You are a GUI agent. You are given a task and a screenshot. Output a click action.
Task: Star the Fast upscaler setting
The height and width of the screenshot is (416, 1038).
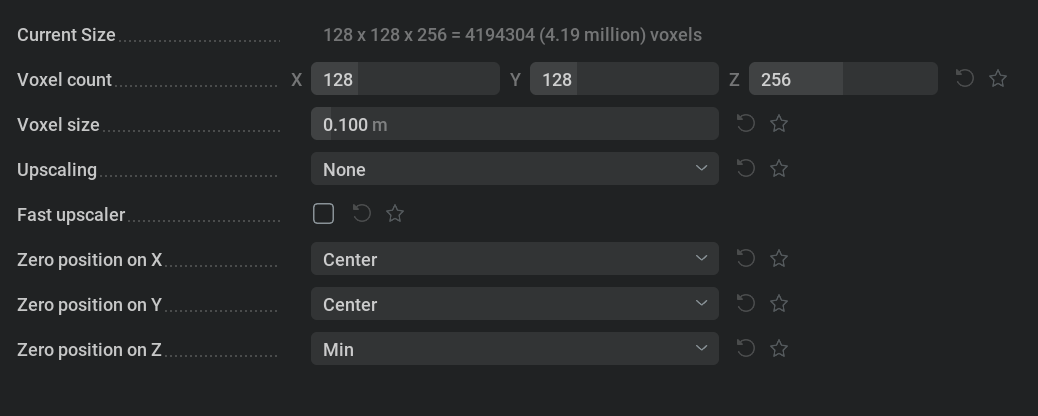pos(395,213)
